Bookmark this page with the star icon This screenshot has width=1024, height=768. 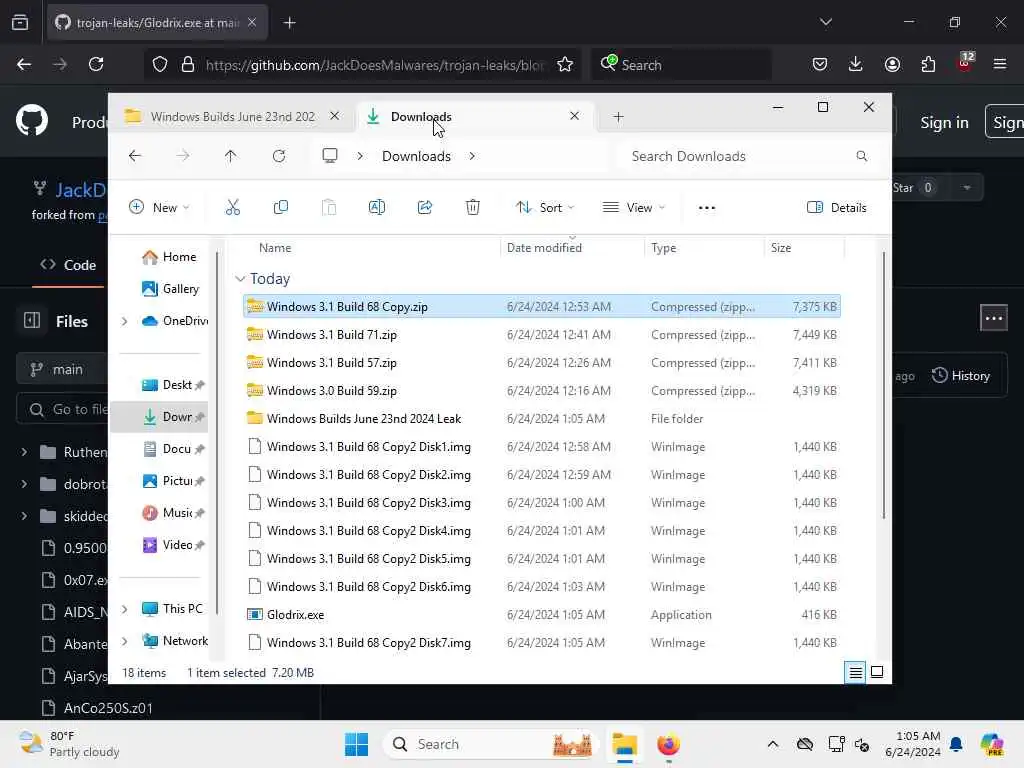(565, 65)
